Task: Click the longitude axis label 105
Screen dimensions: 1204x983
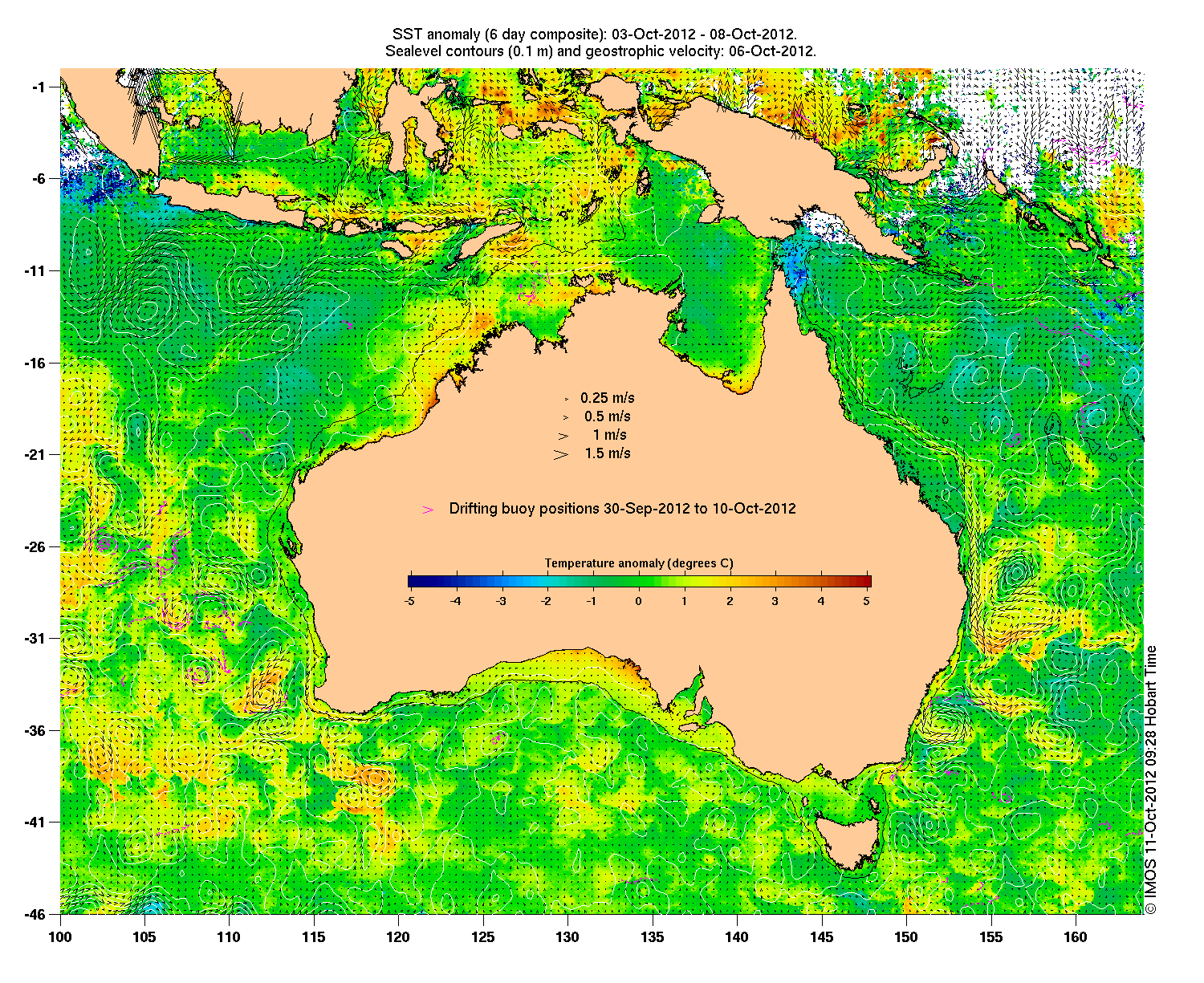Action: [x=144, y=936]
